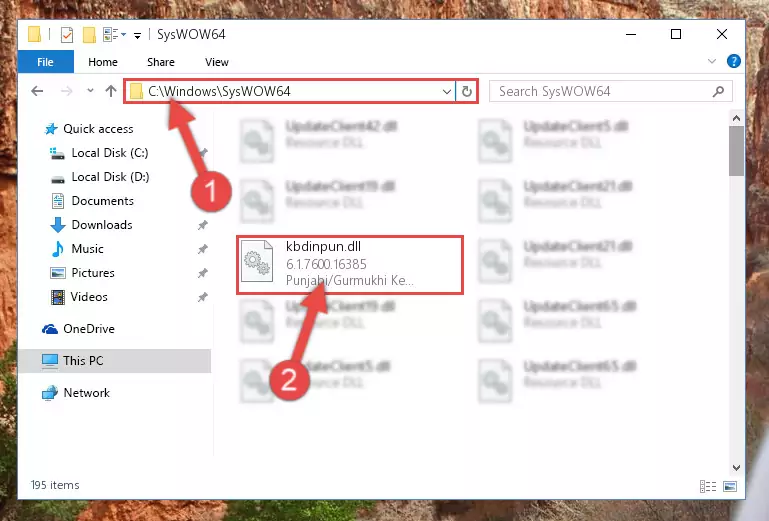
Task: Select This PC in the navigation pane
Action: coord(114,361)
